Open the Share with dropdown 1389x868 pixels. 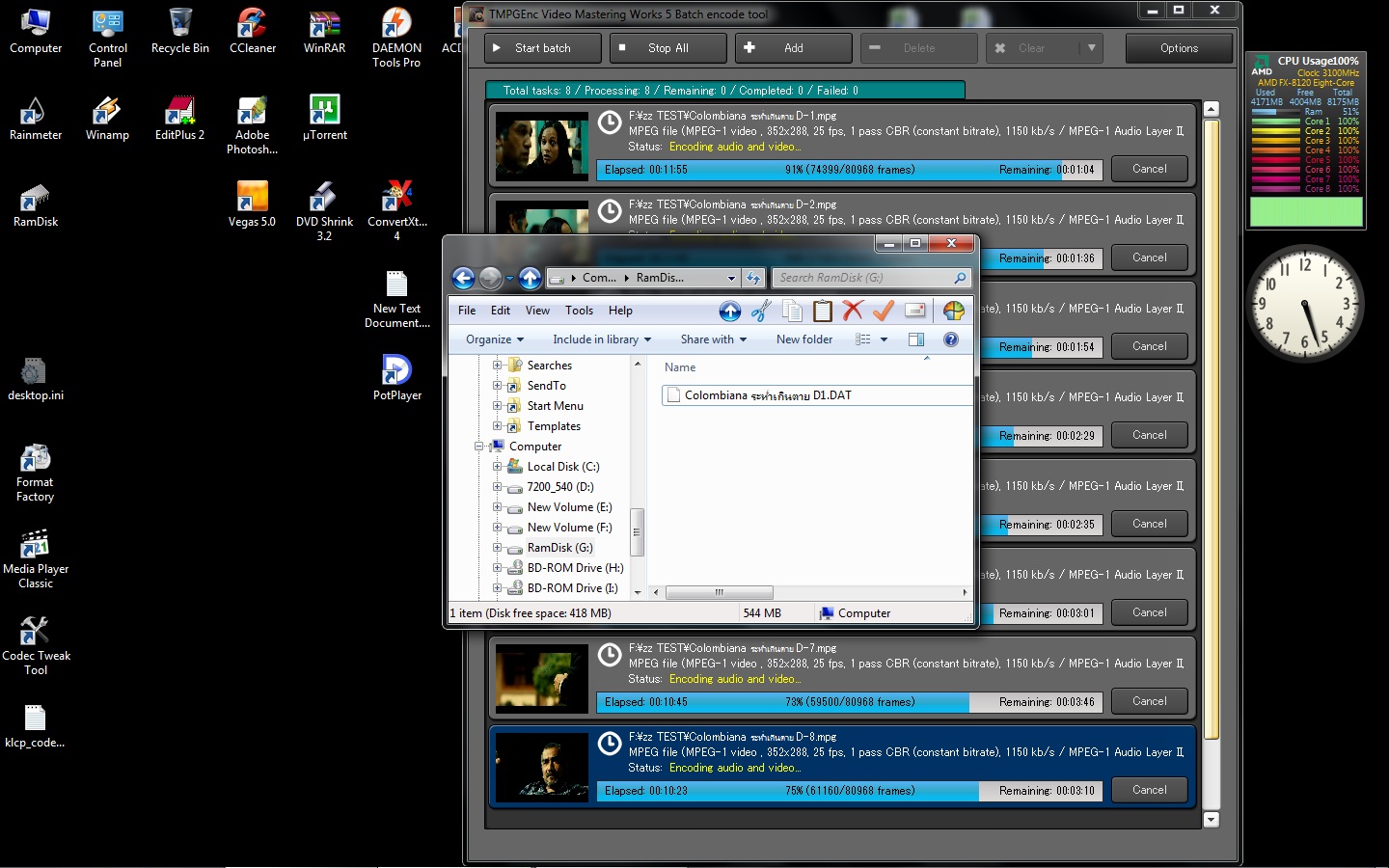tap(714, 339)
